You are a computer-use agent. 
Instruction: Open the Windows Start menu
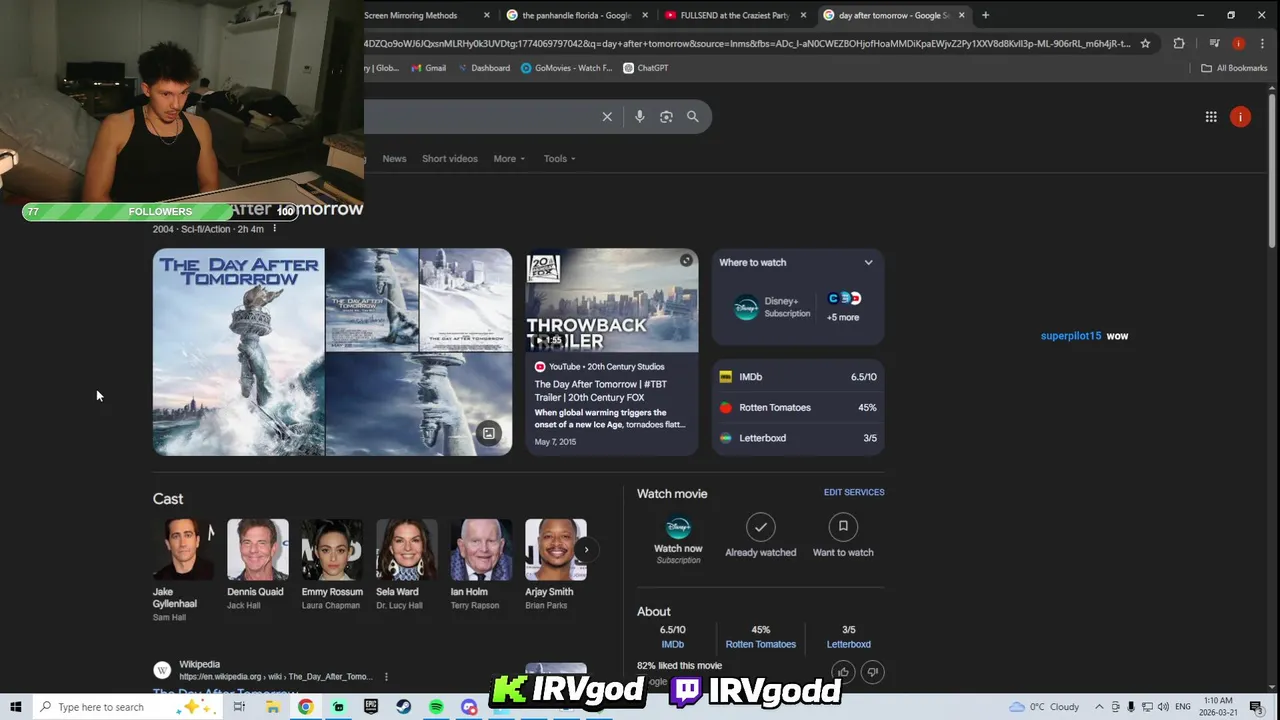click(15, 707)
